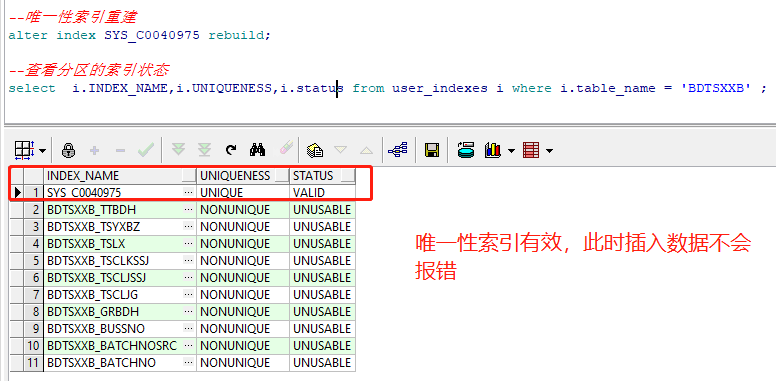Click the linked query tree icon
Viewport: 776px width, 381px height.
click(x=397, y=150)
